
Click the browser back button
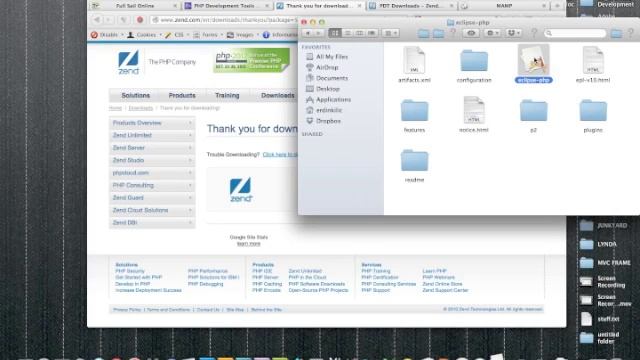(x=97, y=20)
